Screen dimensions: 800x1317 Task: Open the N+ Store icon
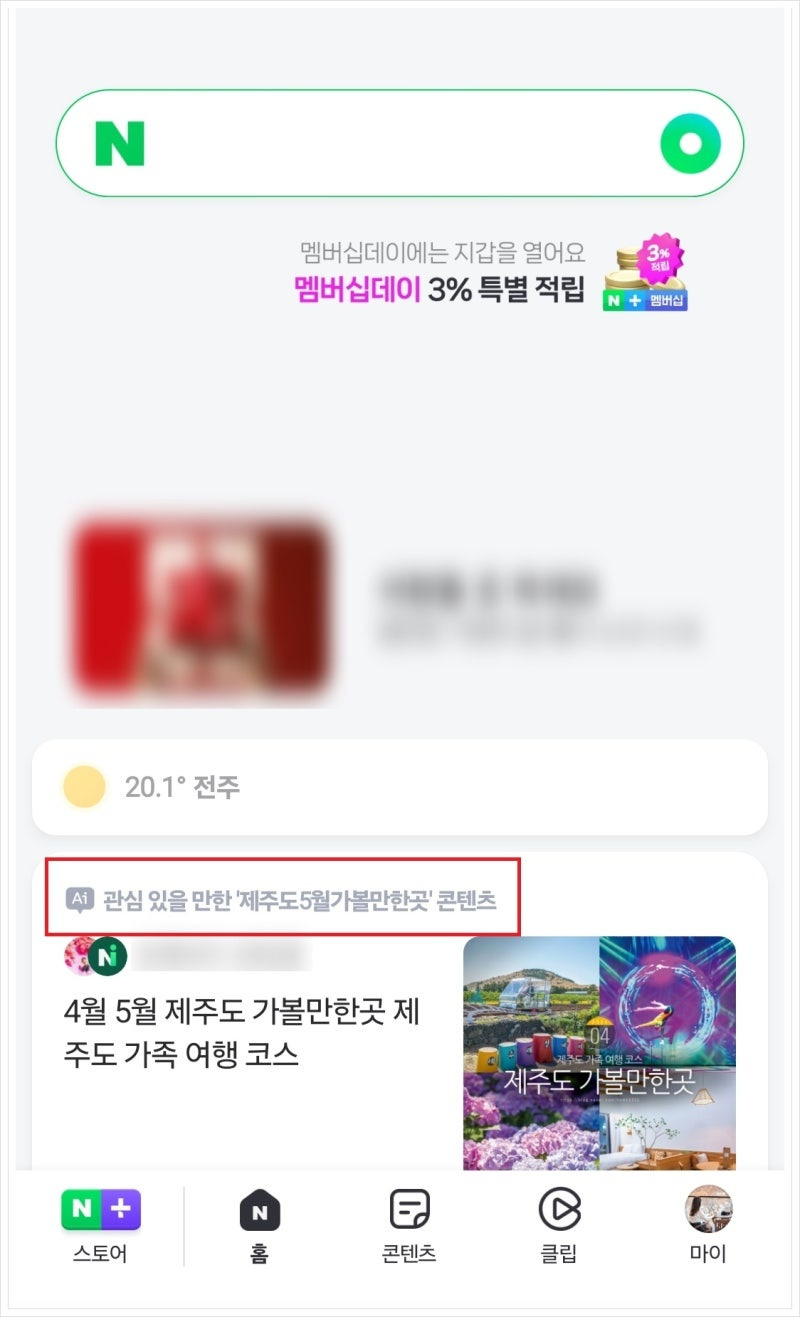[x=100, y=1209]
